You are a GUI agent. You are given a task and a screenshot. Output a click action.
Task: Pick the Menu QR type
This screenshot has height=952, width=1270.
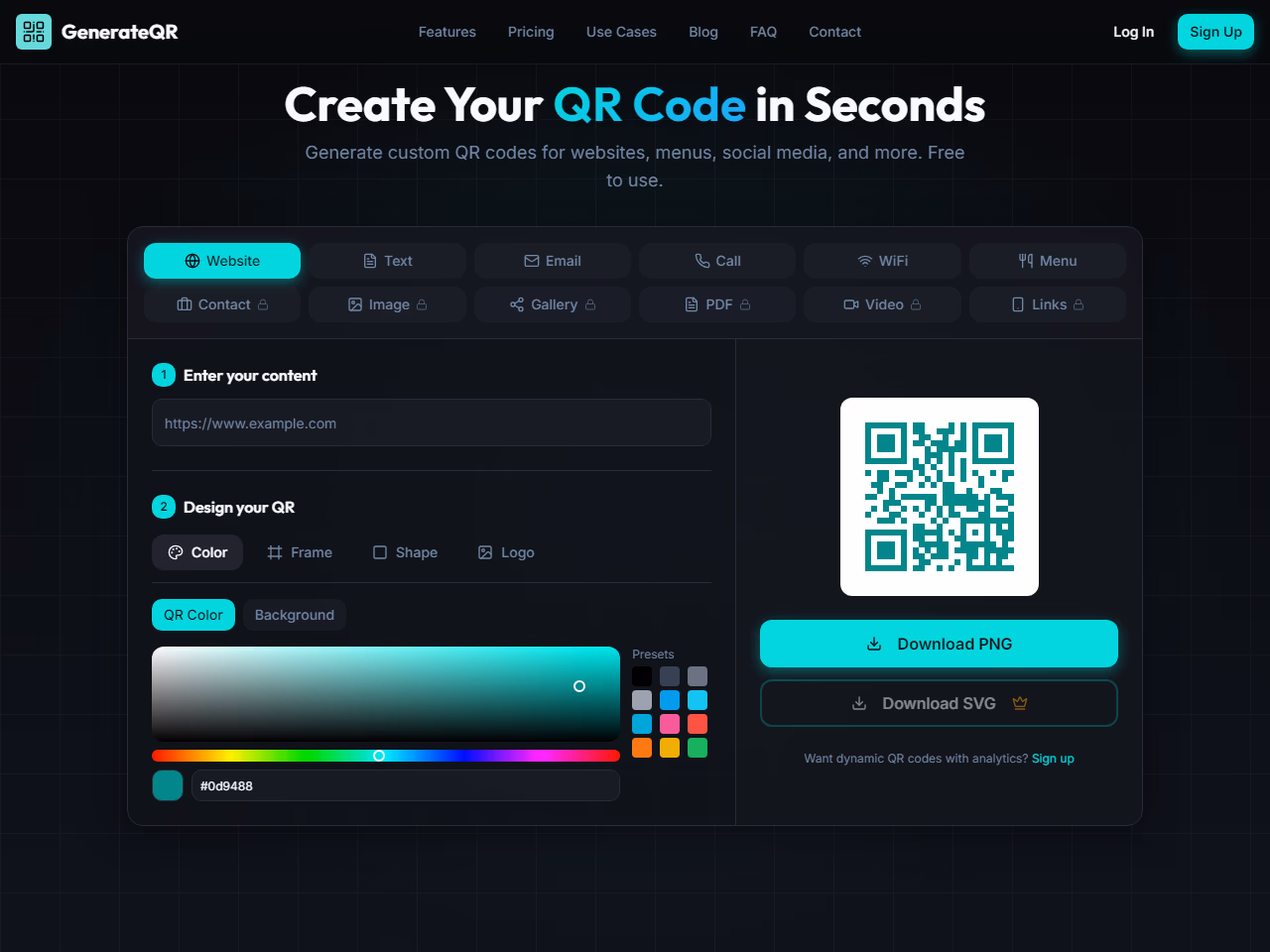click(1047, 261)
